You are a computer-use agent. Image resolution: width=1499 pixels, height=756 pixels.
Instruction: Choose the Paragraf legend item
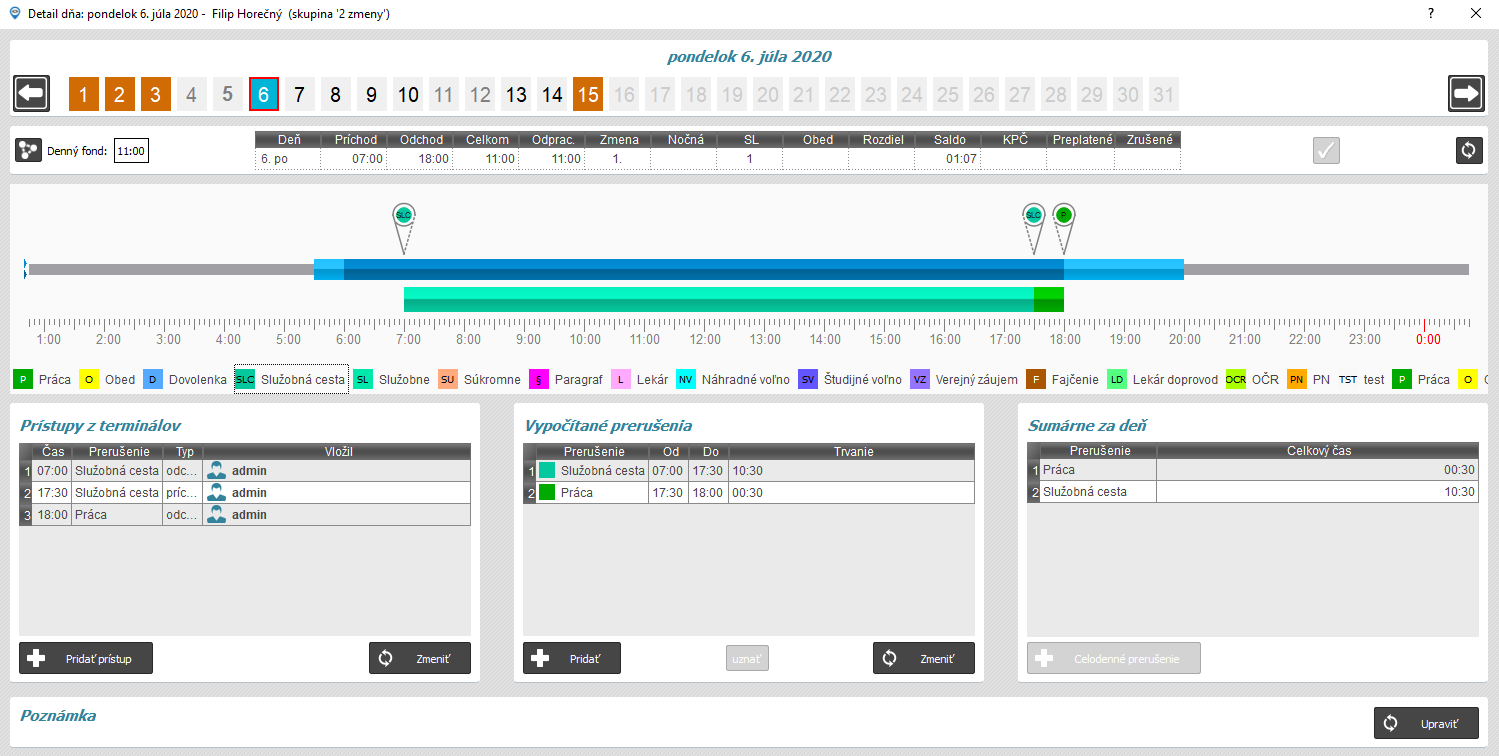pos(565,380)
